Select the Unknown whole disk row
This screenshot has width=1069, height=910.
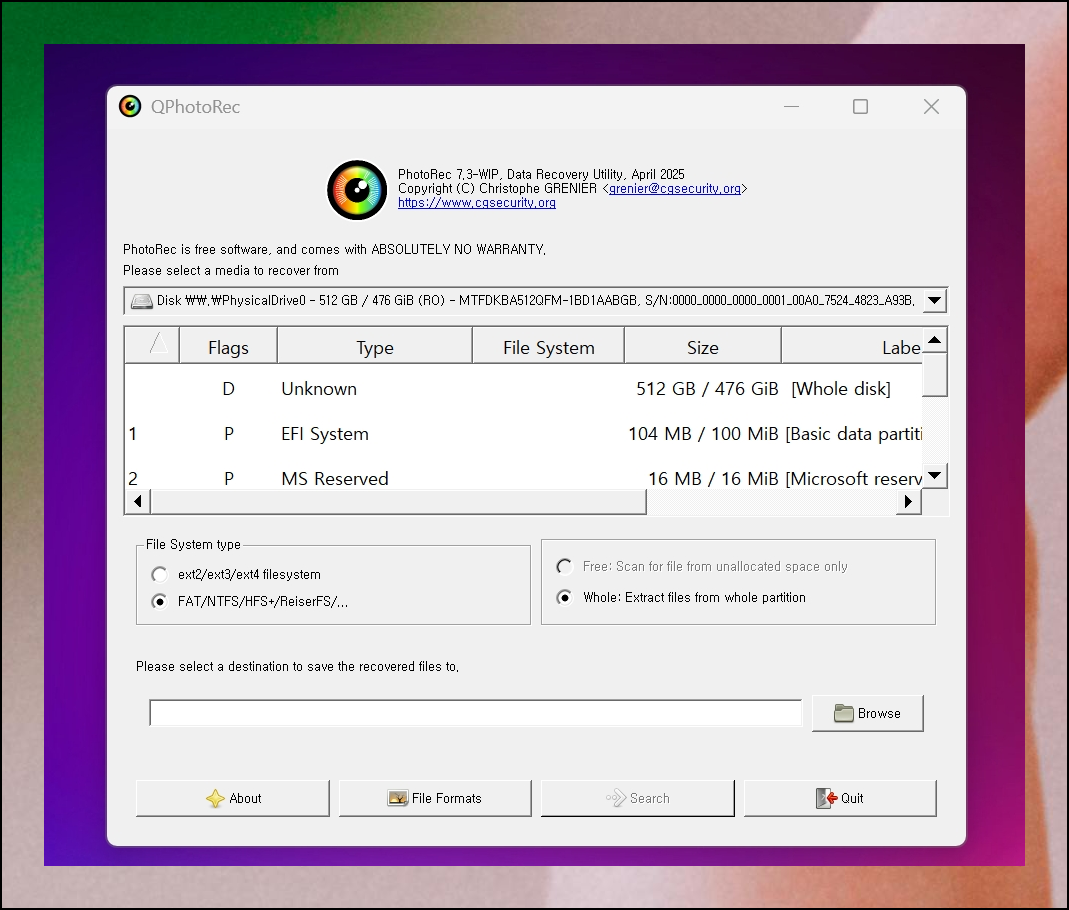524,389
